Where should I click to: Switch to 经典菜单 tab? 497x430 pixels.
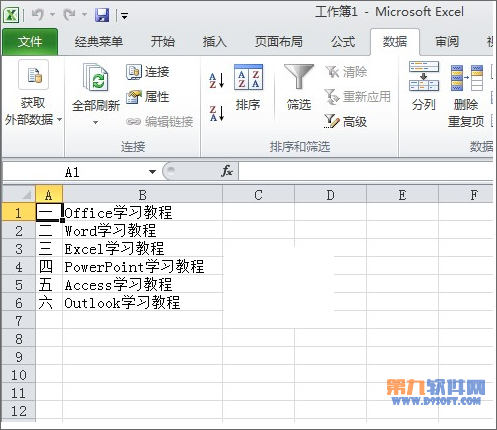click(x=99, y=42)
